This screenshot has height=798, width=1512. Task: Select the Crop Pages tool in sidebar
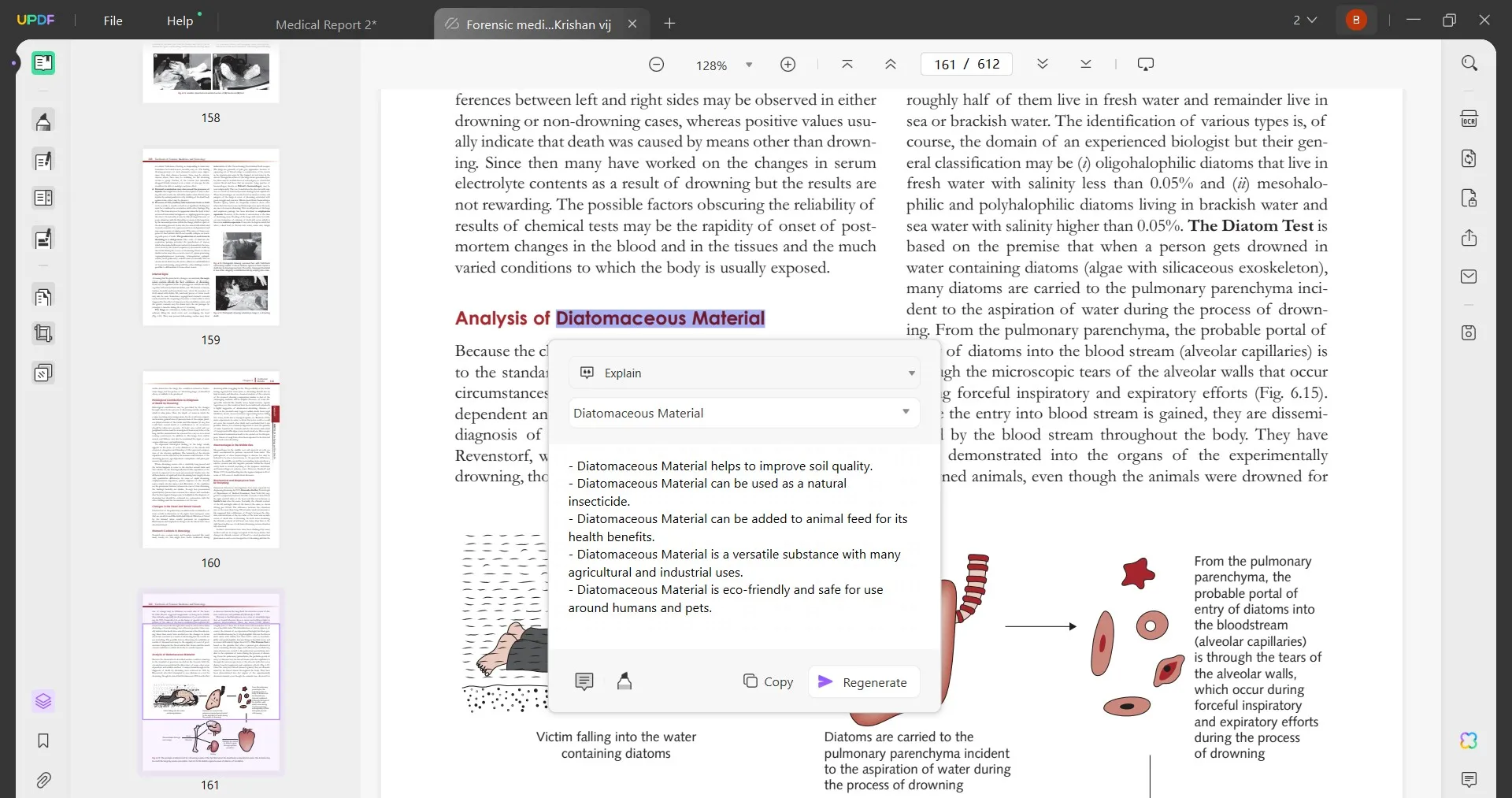tap(43, 334)
